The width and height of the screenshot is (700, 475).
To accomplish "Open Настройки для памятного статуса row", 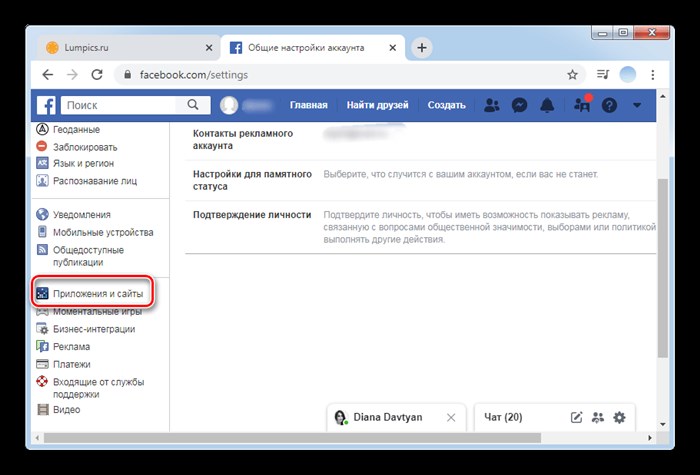I will pyautogui.click(x=421, y=180).
